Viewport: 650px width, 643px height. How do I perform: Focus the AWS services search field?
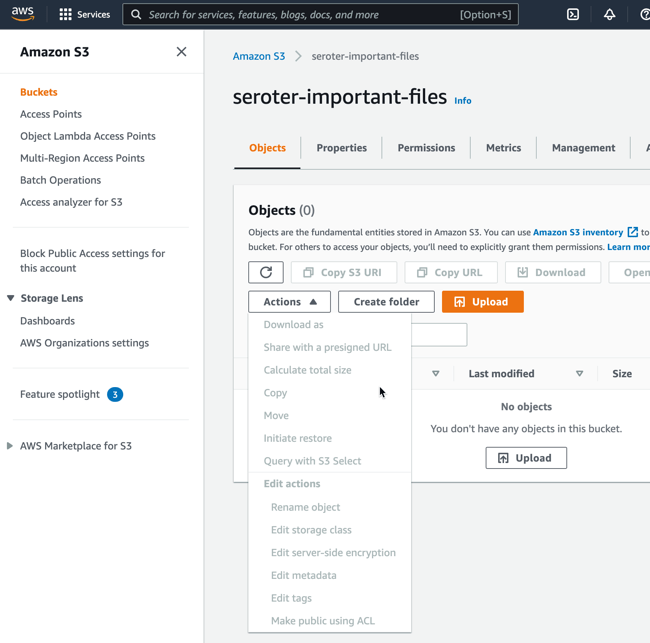point(300,15)
